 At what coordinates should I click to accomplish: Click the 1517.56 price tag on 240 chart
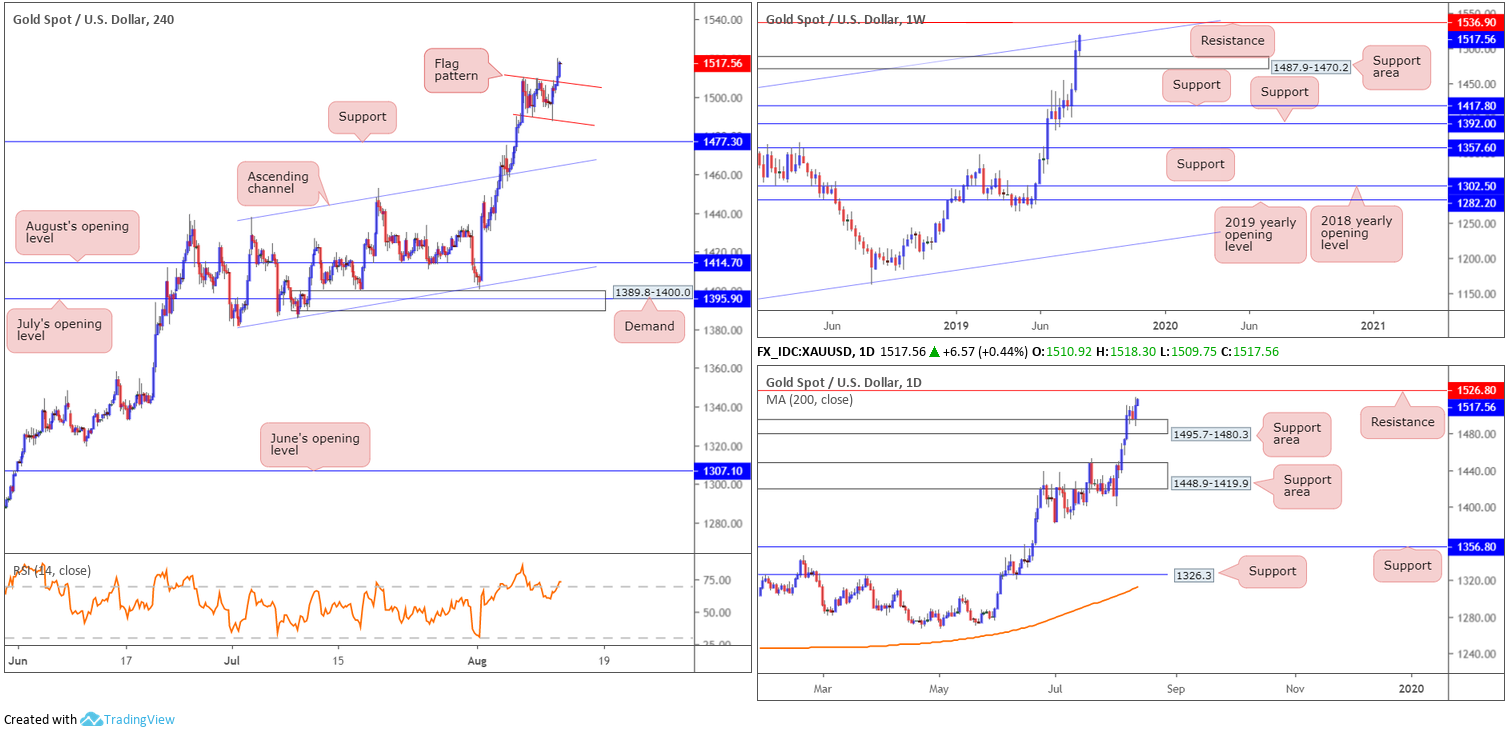click(722, 62)
